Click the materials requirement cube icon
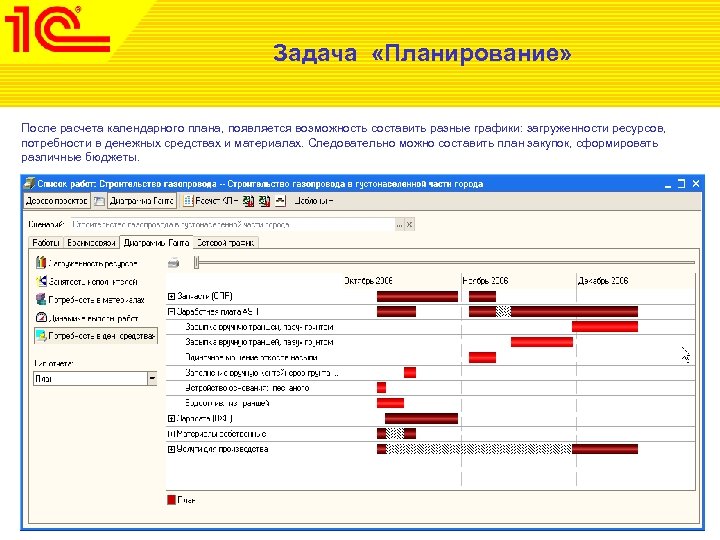 (x=41, y=299)
